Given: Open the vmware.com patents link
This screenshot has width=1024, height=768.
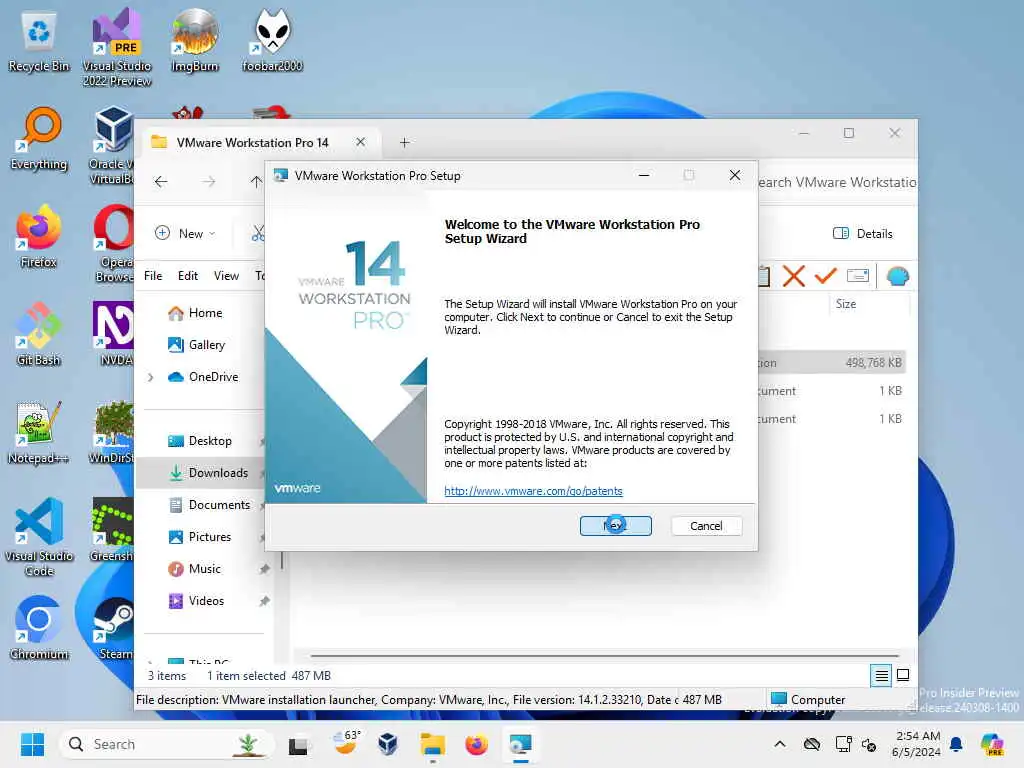Looking at the screenshot, I should point(533,491).
